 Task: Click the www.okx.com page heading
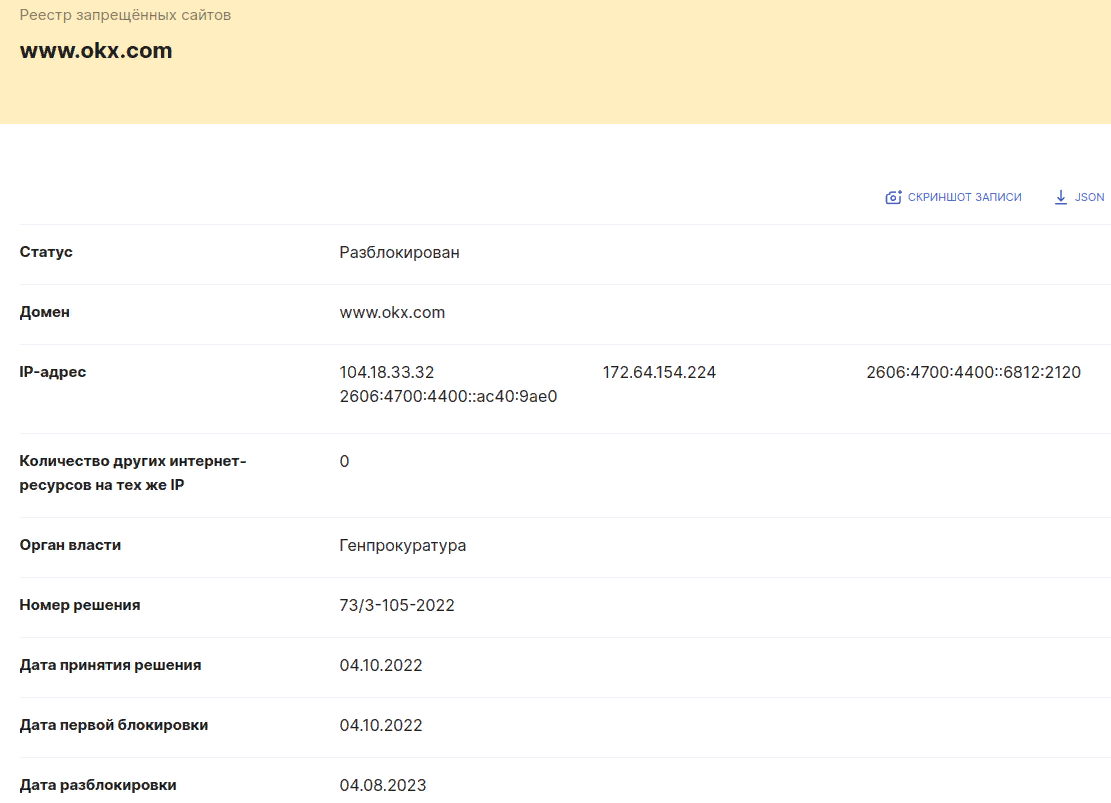pyautogui.click(x=96, y=50)
